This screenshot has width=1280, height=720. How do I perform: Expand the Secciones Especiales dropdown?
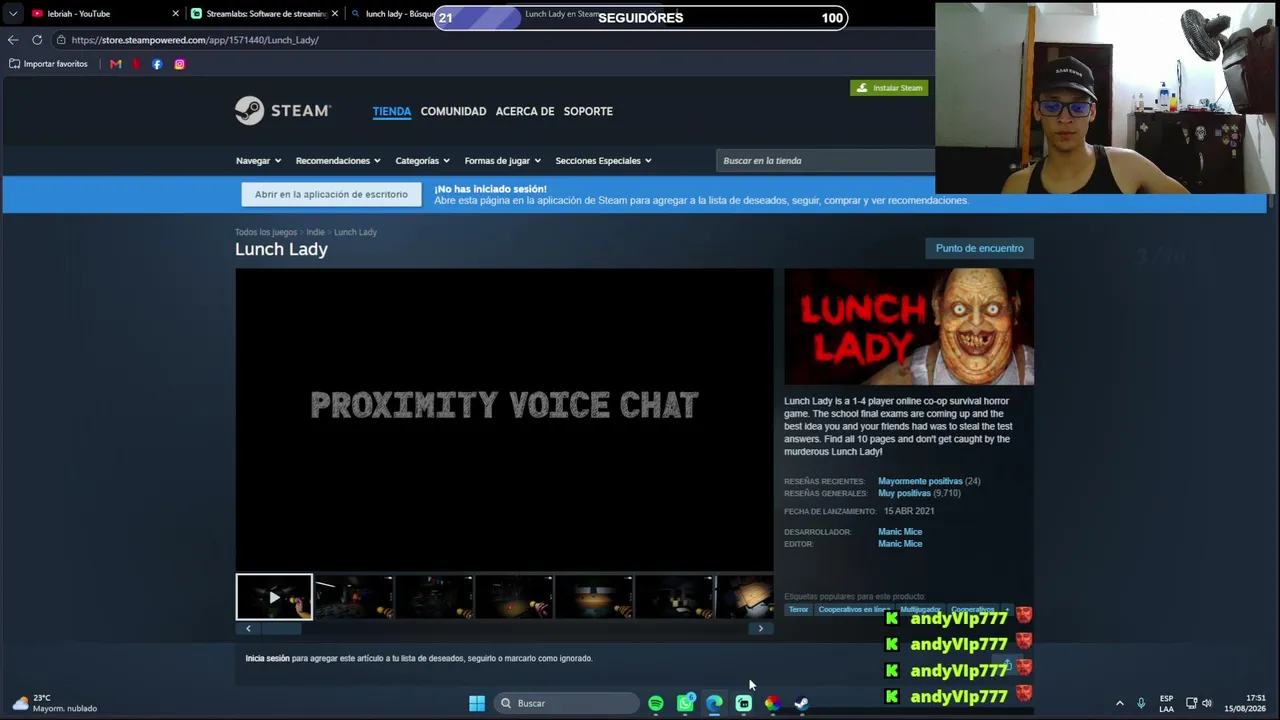[x=603, y=160]
